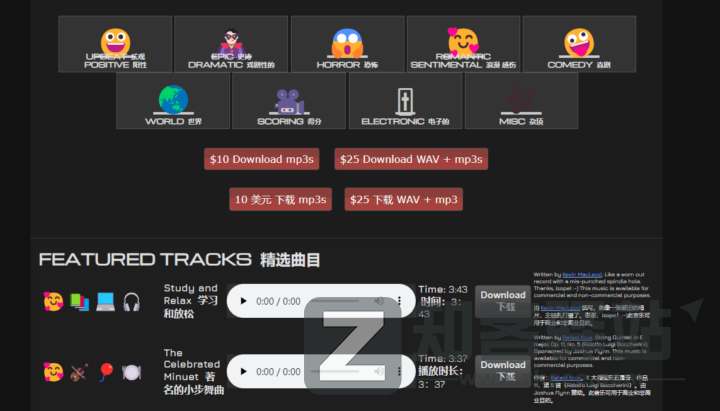This screenshot has height=411, width=720.
Task: Open the Upbeat Positive genre tile
Action: coord(115,44)
